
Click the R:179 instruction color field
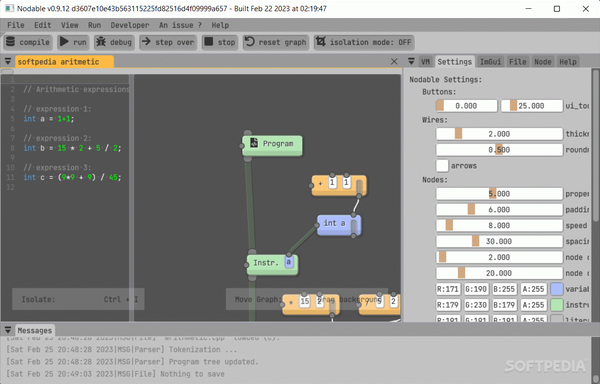tap(448, 305)
